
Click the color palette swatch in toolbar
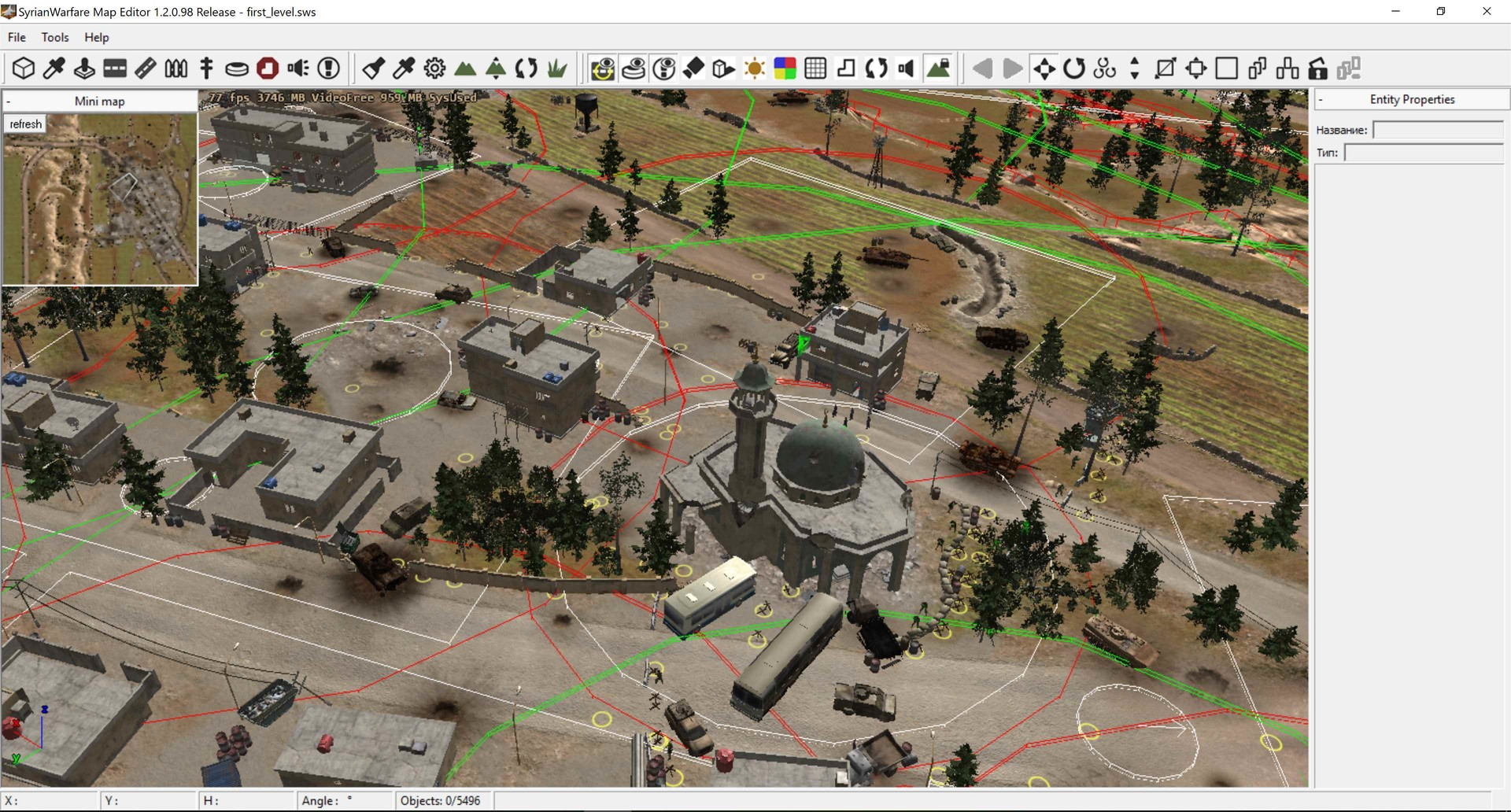[785, 68]
